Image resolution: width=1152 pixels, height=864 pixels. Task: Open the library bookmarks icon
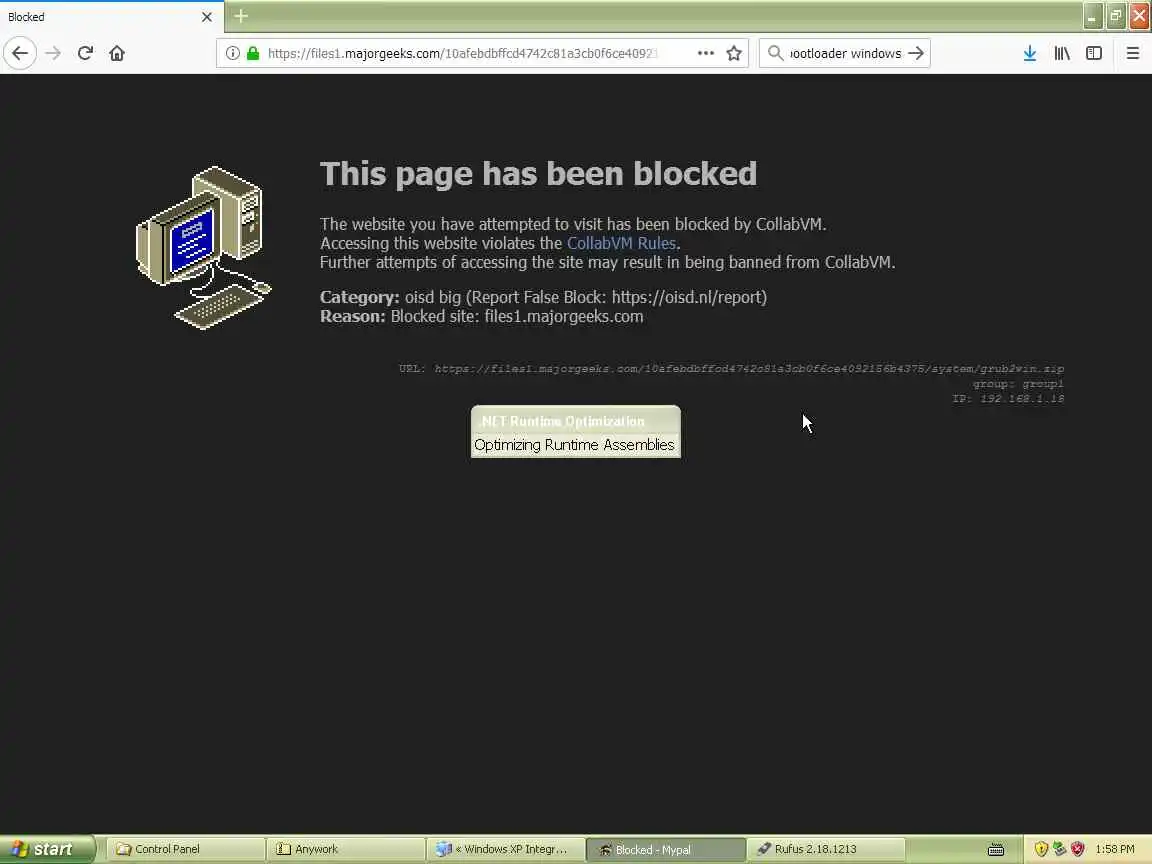1062,53
